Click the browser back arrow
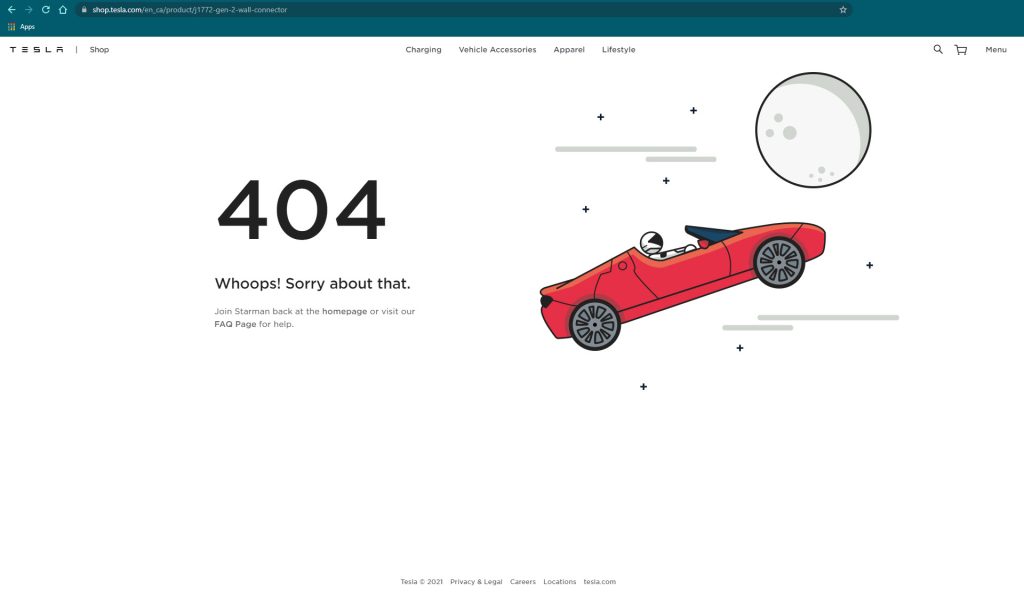The height and width of the screenshot is (606, 1024). pos(11,9)
